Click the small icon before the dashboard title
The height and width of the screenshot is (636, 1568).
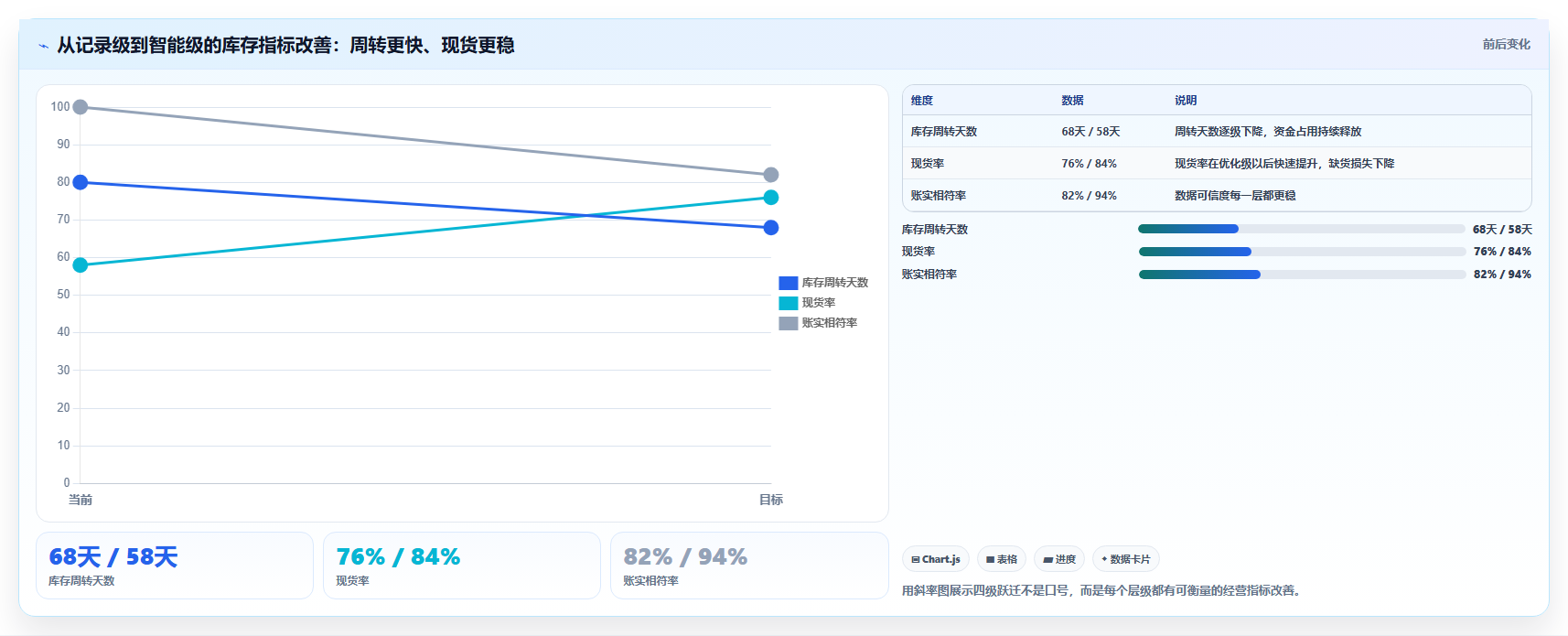point(43,46)
